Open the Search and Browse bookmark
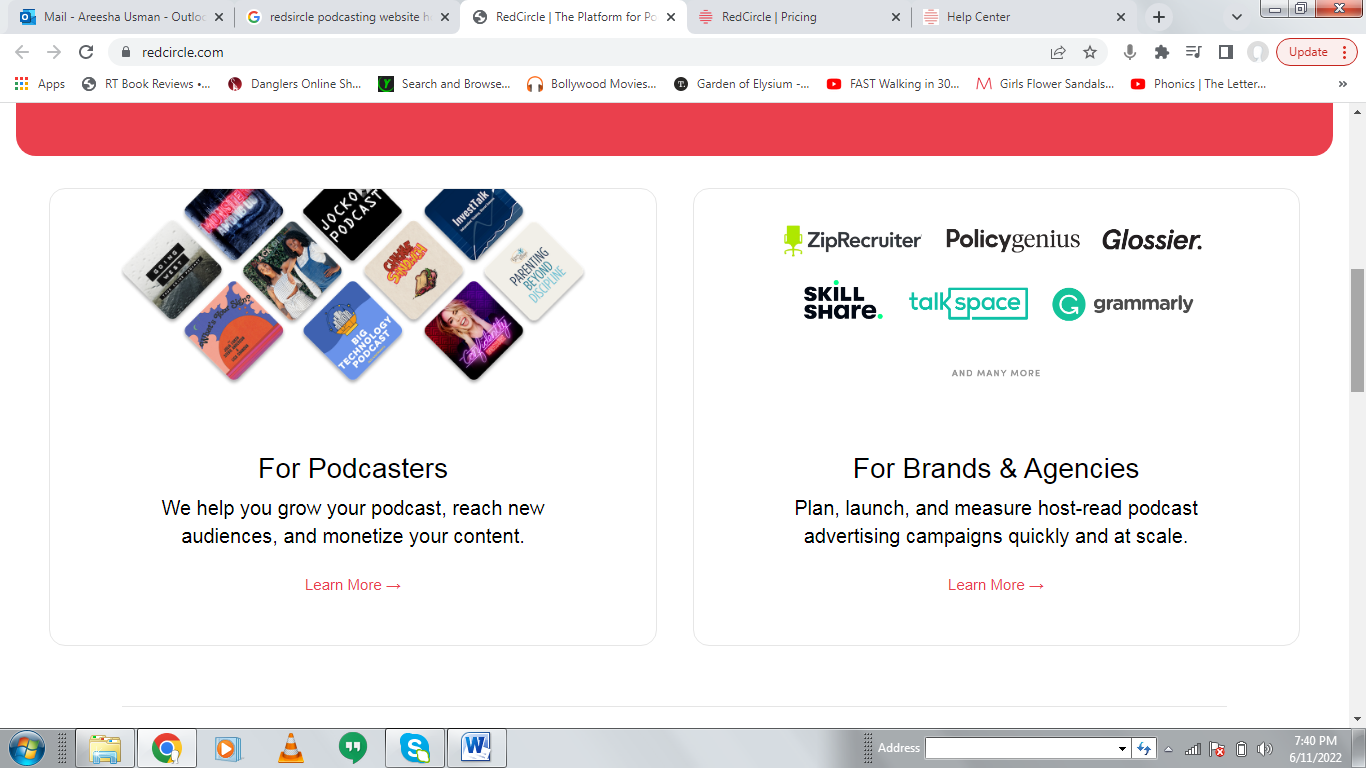The image size is (1366, 768). 445,84
